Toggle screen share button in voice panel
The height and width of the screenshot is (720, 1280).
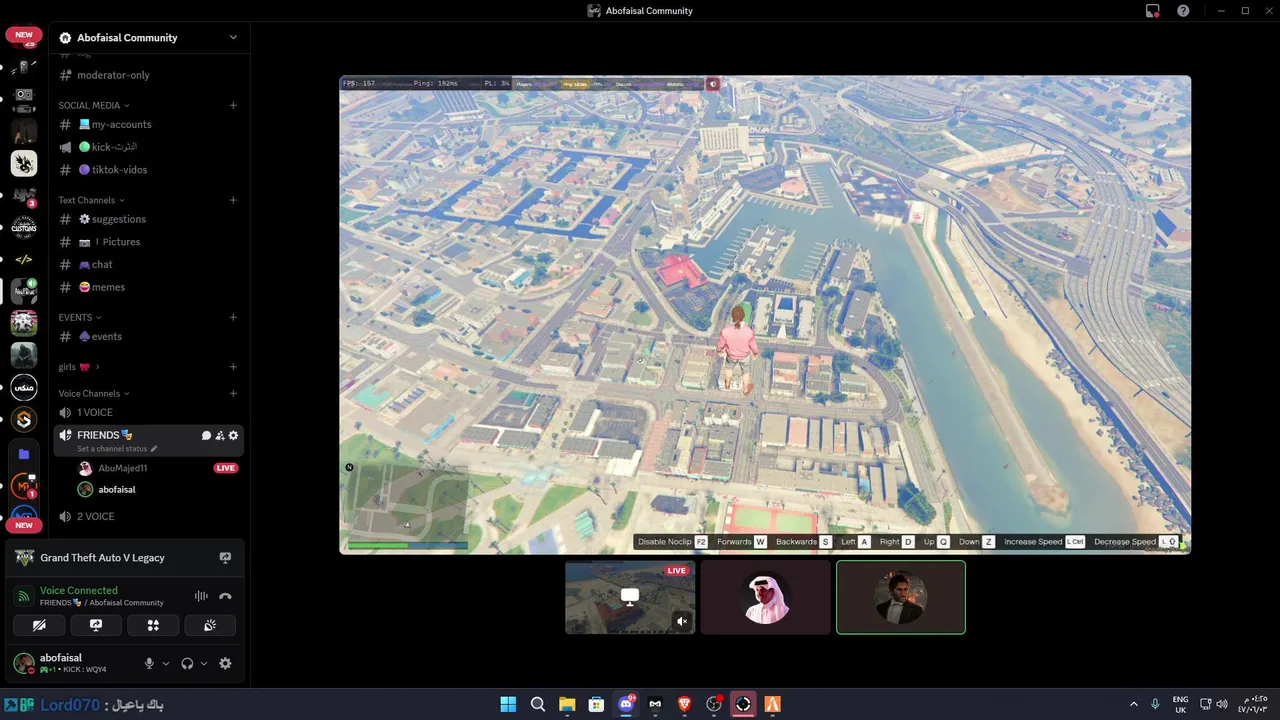pos(96,625)
